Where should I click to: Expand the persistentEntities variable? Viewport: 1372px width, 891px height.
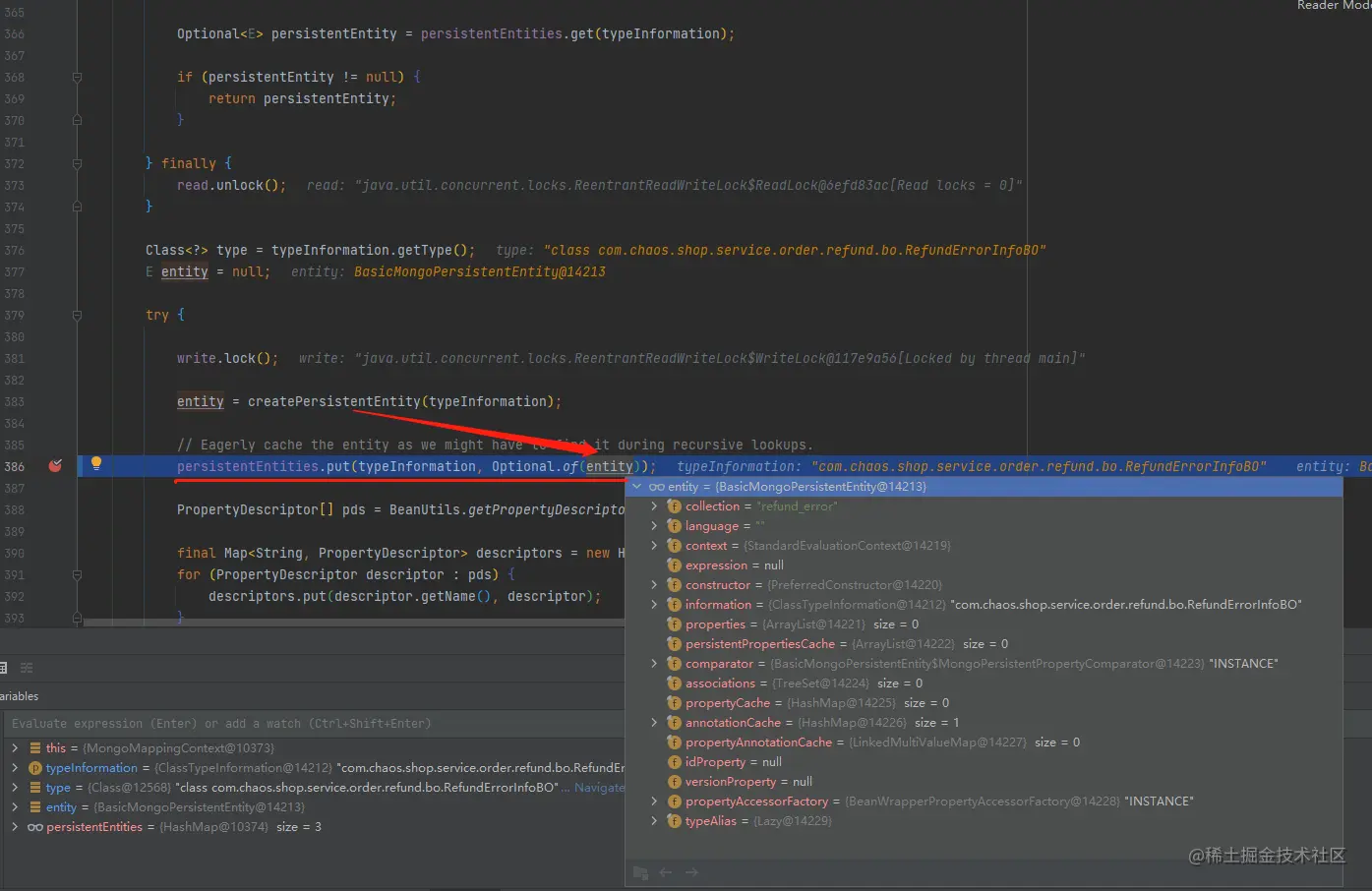point(15,826)
